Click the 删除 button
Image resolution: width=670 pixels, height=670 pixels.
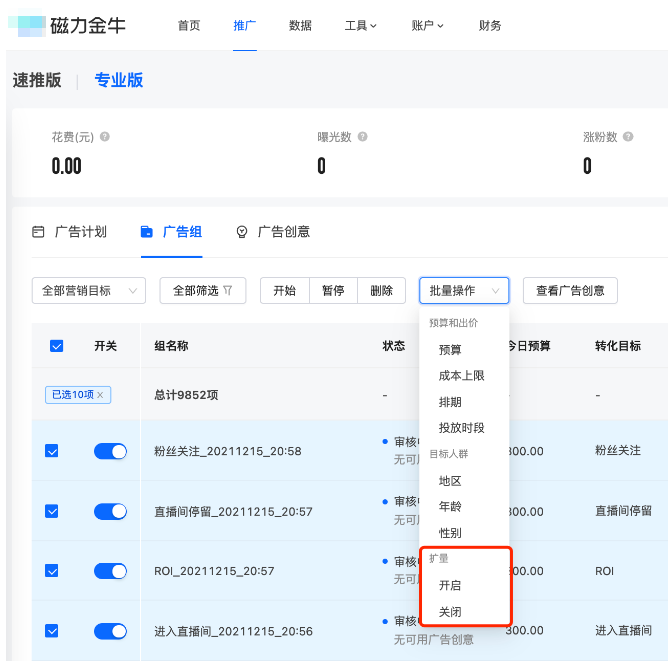click(x=381, y=291)
